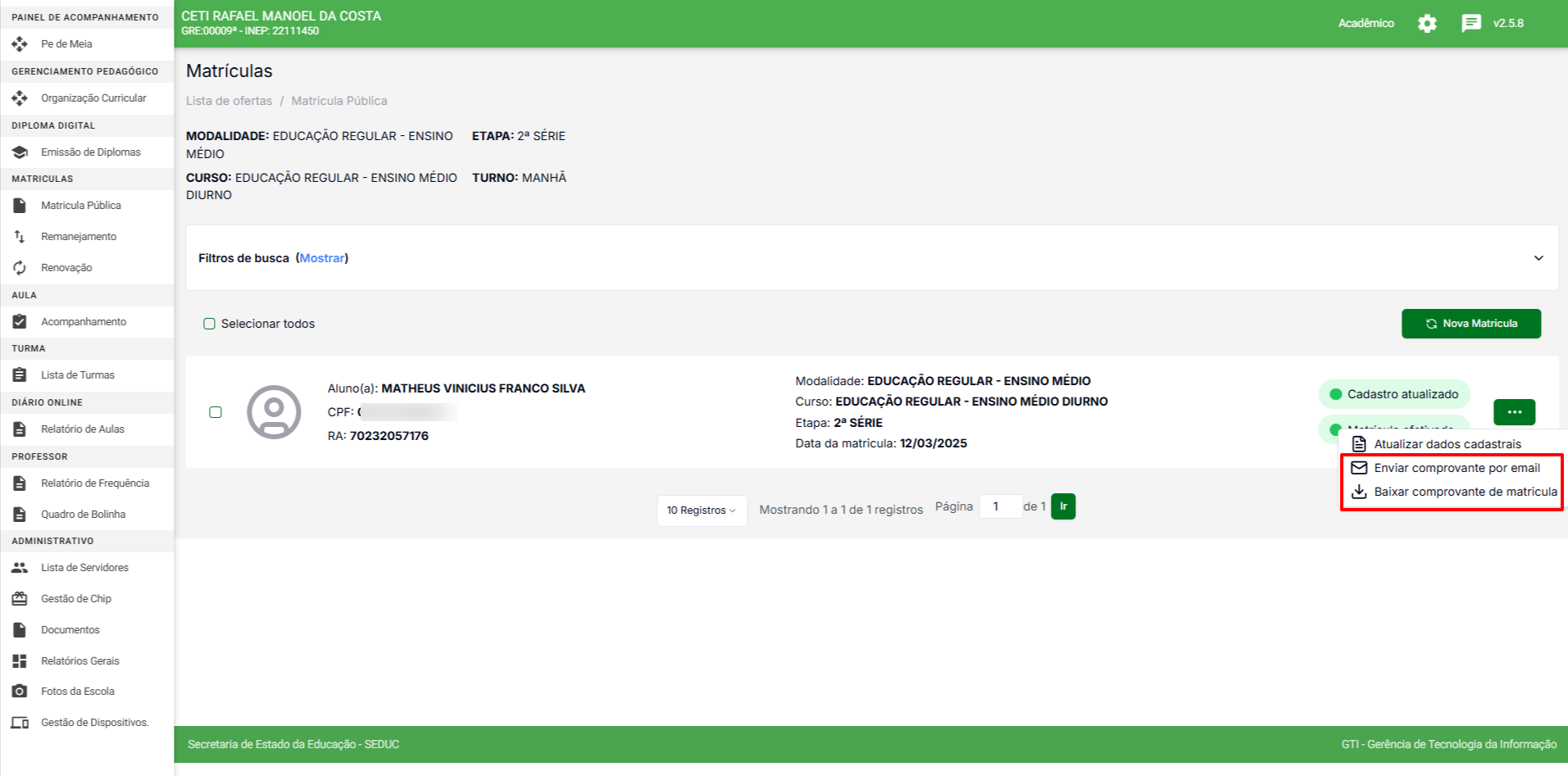Choose Enviar comprovante por email
Image resolution: width=1568 pixels, height=776 pixels.
[1456, 468]
